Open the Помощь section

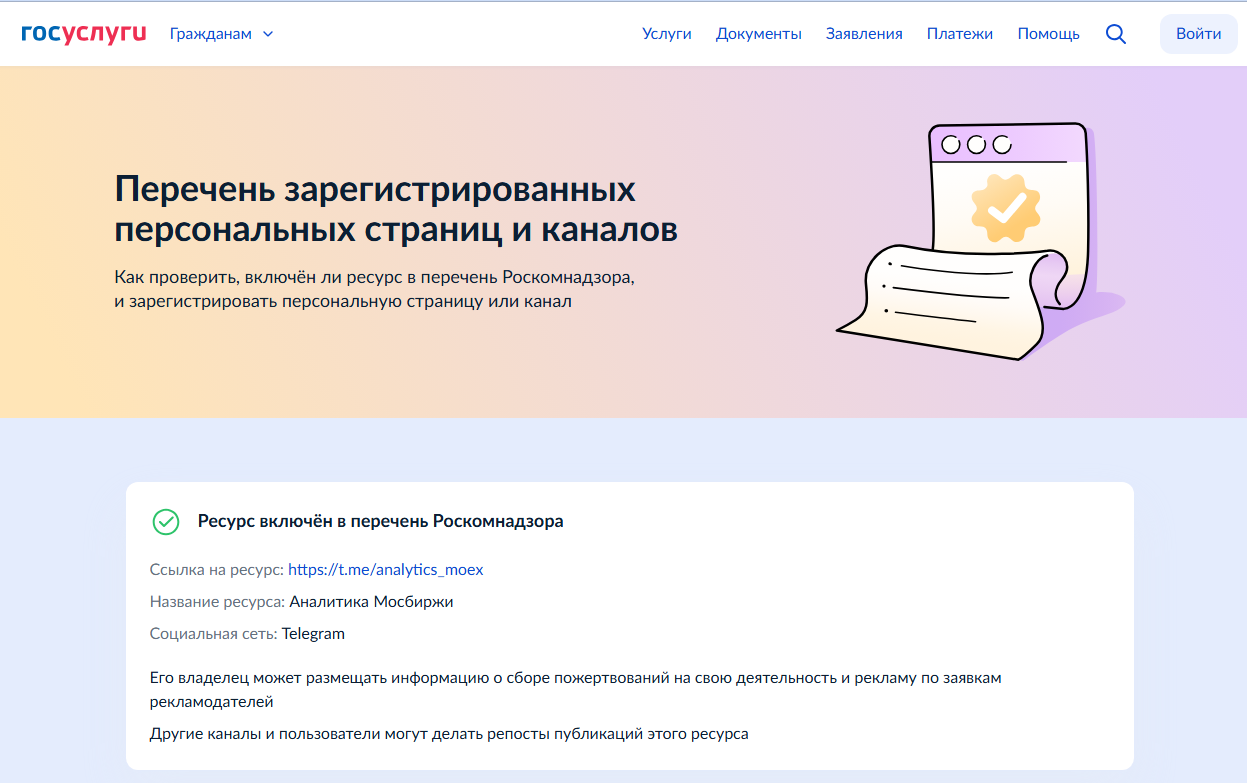coord(1047,33)
